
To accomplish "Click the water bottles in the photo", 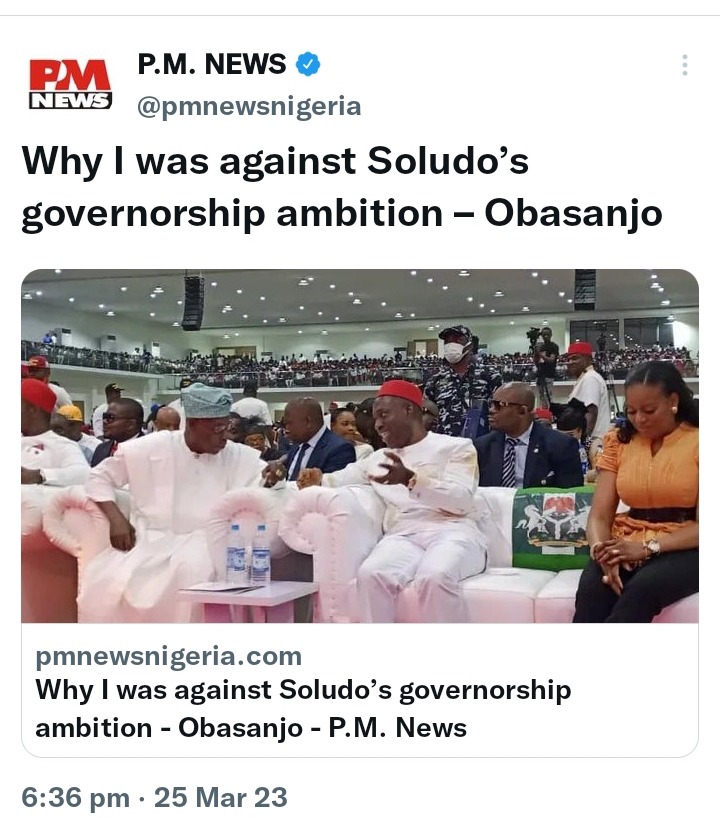I will tap(248, 554).
